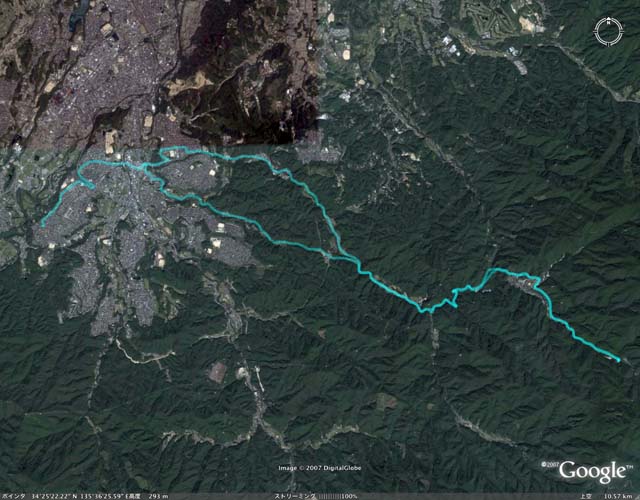Click the golf course in the top right
This screenshot has width=640, height=500.
pos(488,18)
